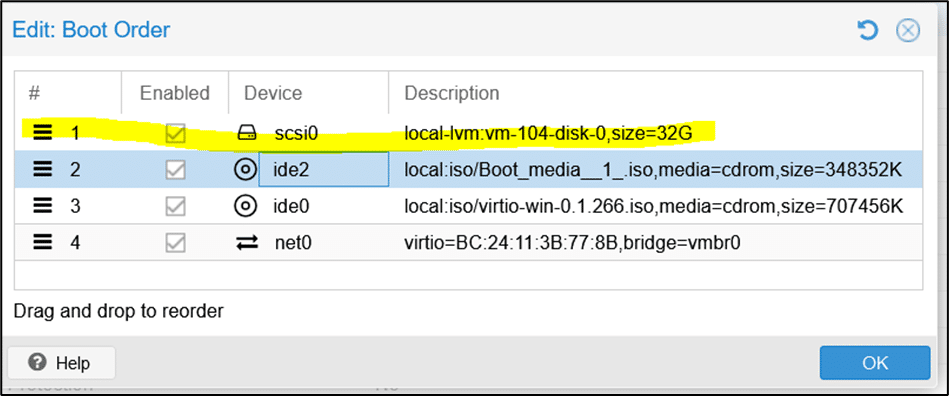The width and height of the screenshot is (949, 396).
Task: Click the net0 network arrows icon
Action: point(247,243)
